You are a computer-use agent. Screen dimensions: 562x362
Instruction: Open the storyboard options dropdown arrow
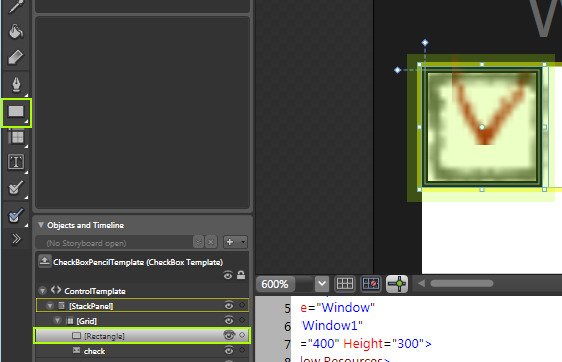point(243,242)
